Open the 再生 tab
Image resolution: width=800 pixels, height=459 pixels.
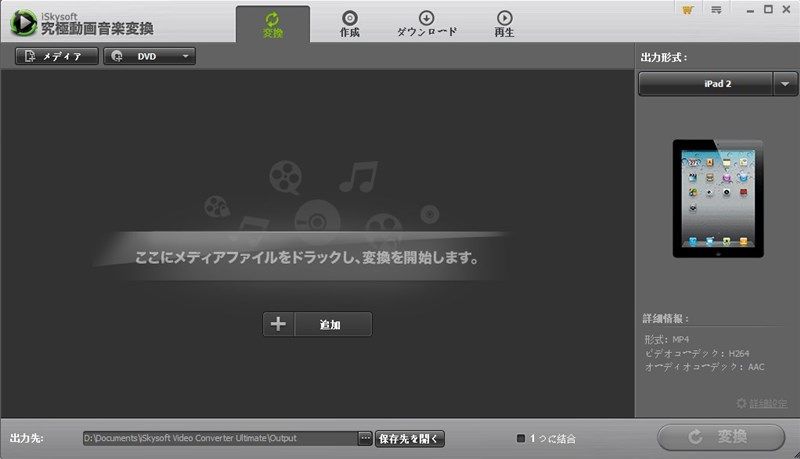pos(504,24)
